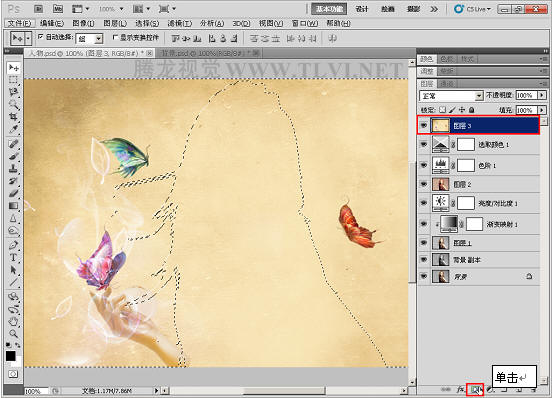
Task: Select the Gradient tool
Action: click(x=13, y=206)
